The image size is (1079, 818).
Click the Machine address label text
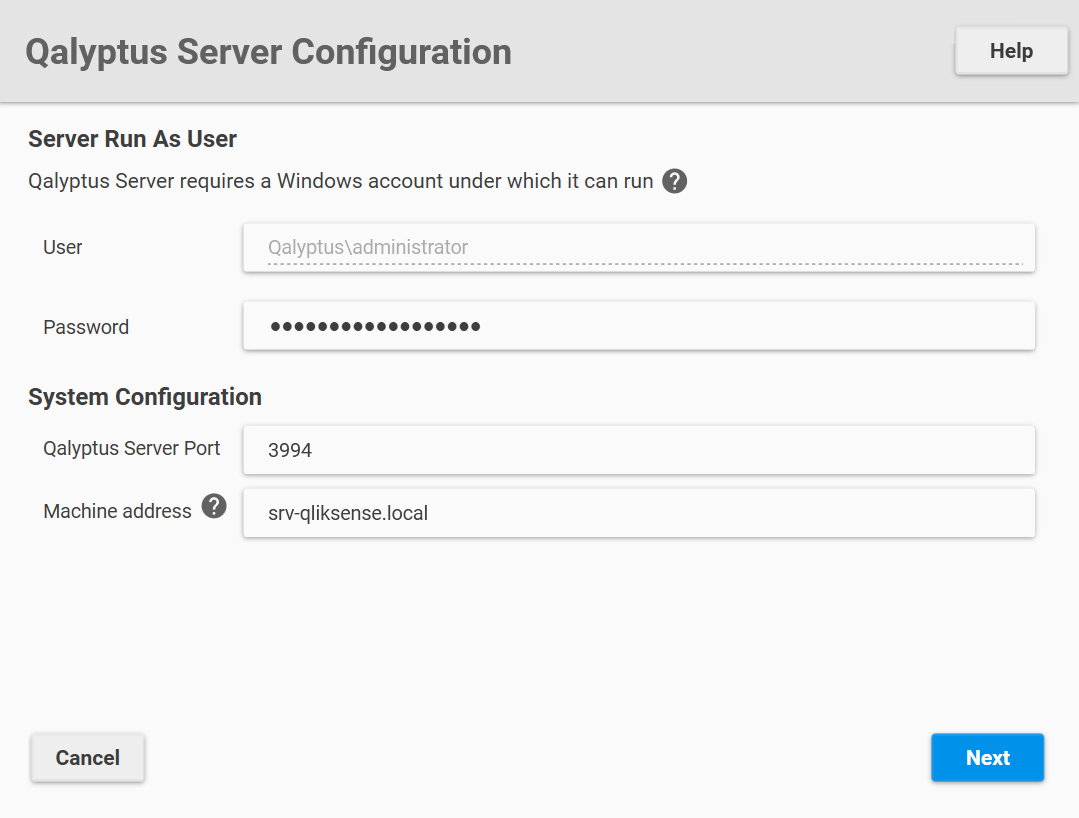tap(117, 510)
